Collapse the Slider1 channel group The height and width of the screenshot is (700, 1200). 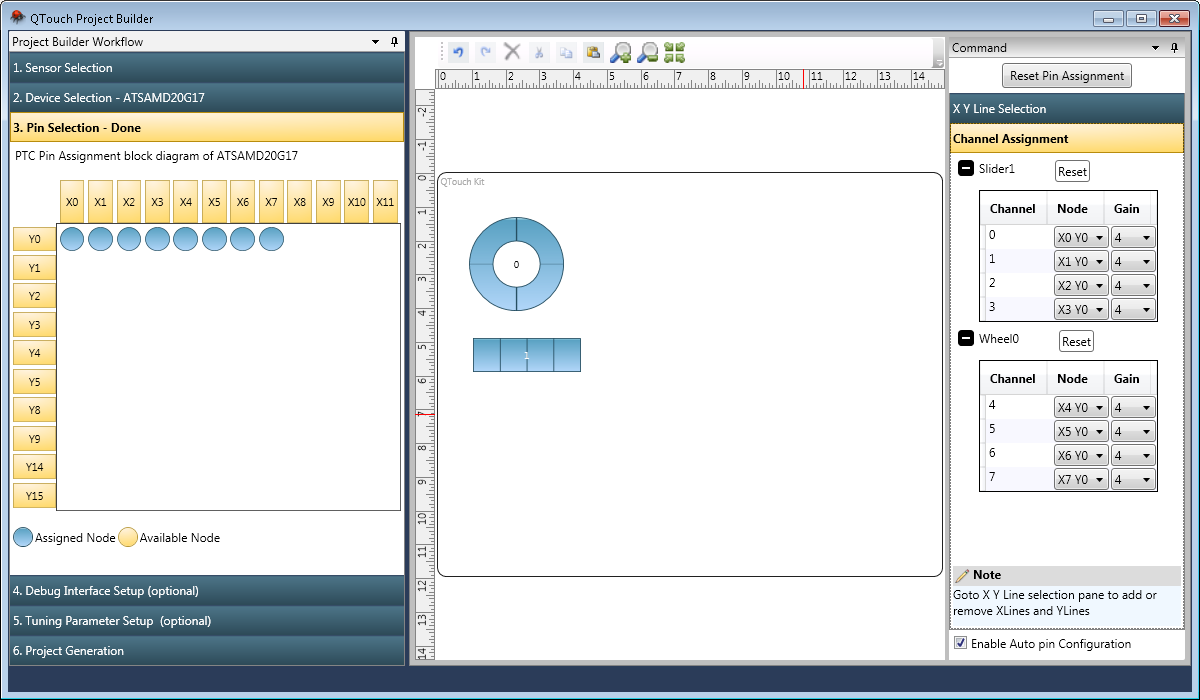[966, 169]
